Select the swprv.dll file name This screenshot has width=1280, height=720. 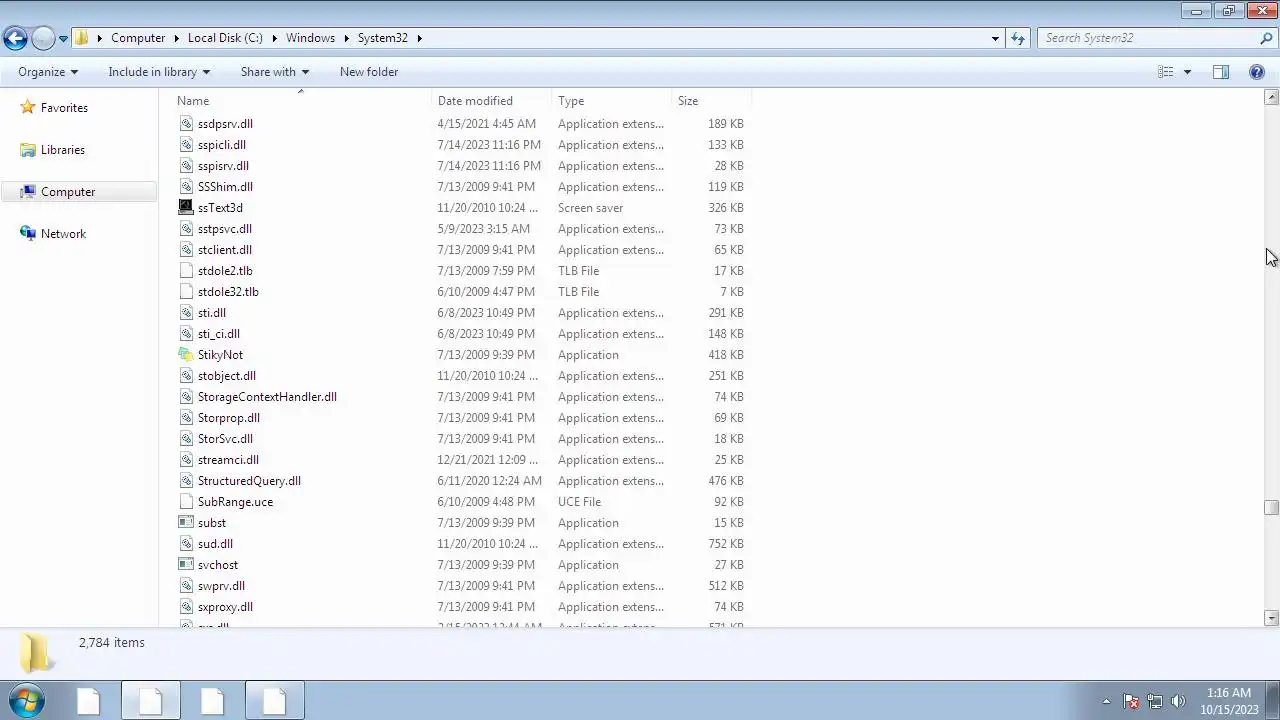(221, 586)
